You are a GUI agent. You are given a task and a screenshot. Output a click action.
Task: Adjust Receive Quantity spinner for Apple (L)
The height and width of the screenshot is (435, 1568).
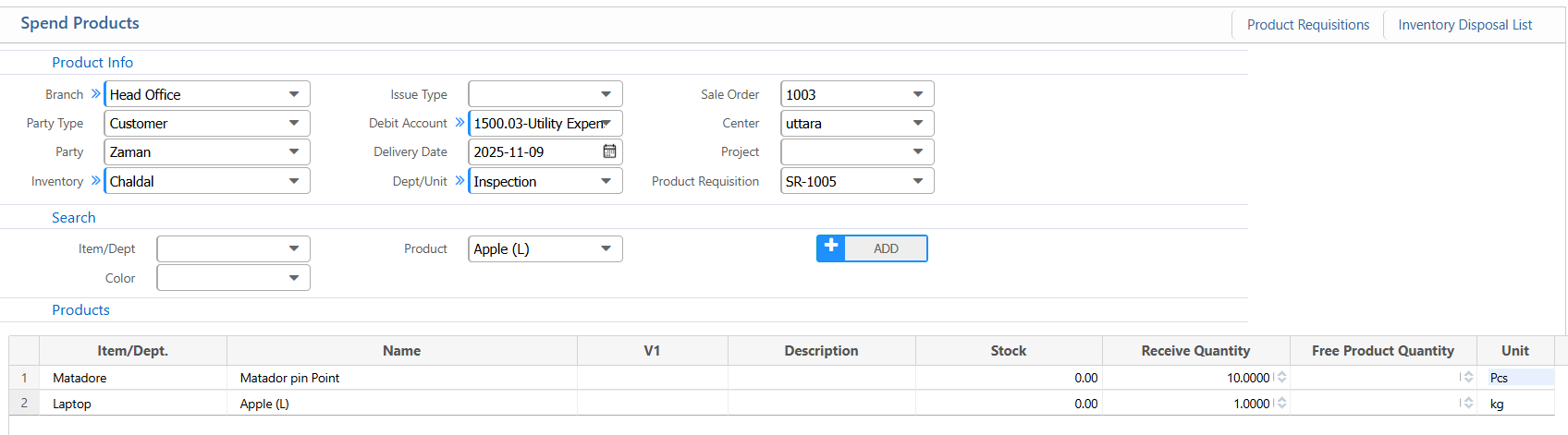click(1281, 404)
